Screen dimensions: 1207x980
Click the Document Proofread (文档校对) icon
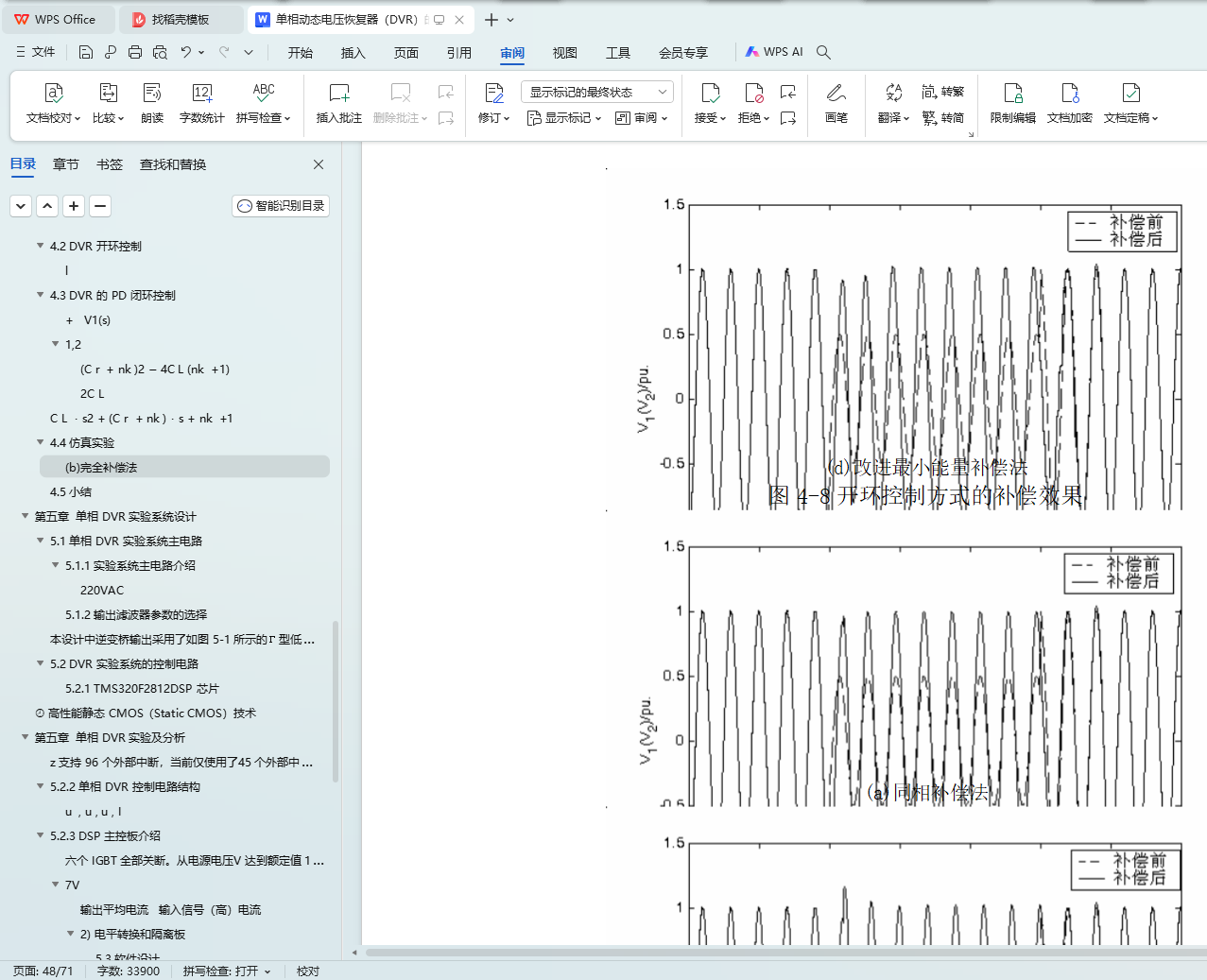click(54, 94)
